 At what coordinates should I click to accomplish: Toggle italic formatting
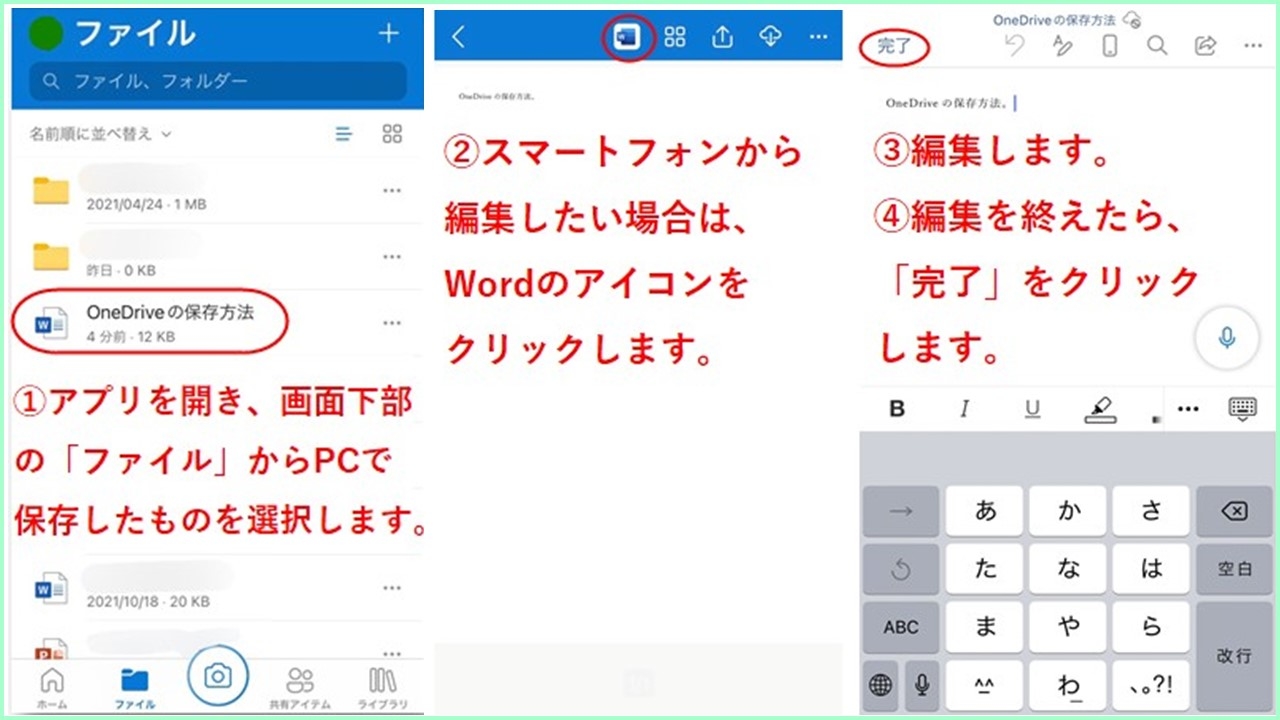[965, 409]
